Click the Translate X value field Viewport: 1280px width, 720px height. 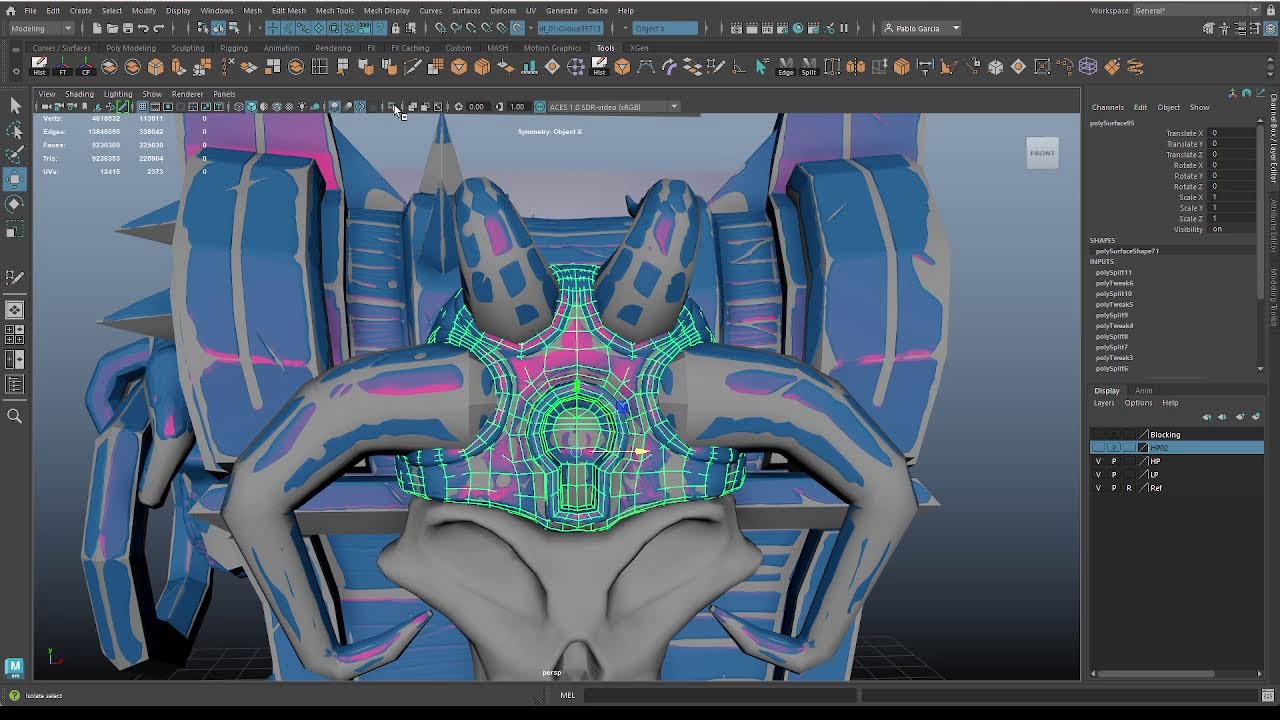pyautogui.click(x=1231, y=133)
